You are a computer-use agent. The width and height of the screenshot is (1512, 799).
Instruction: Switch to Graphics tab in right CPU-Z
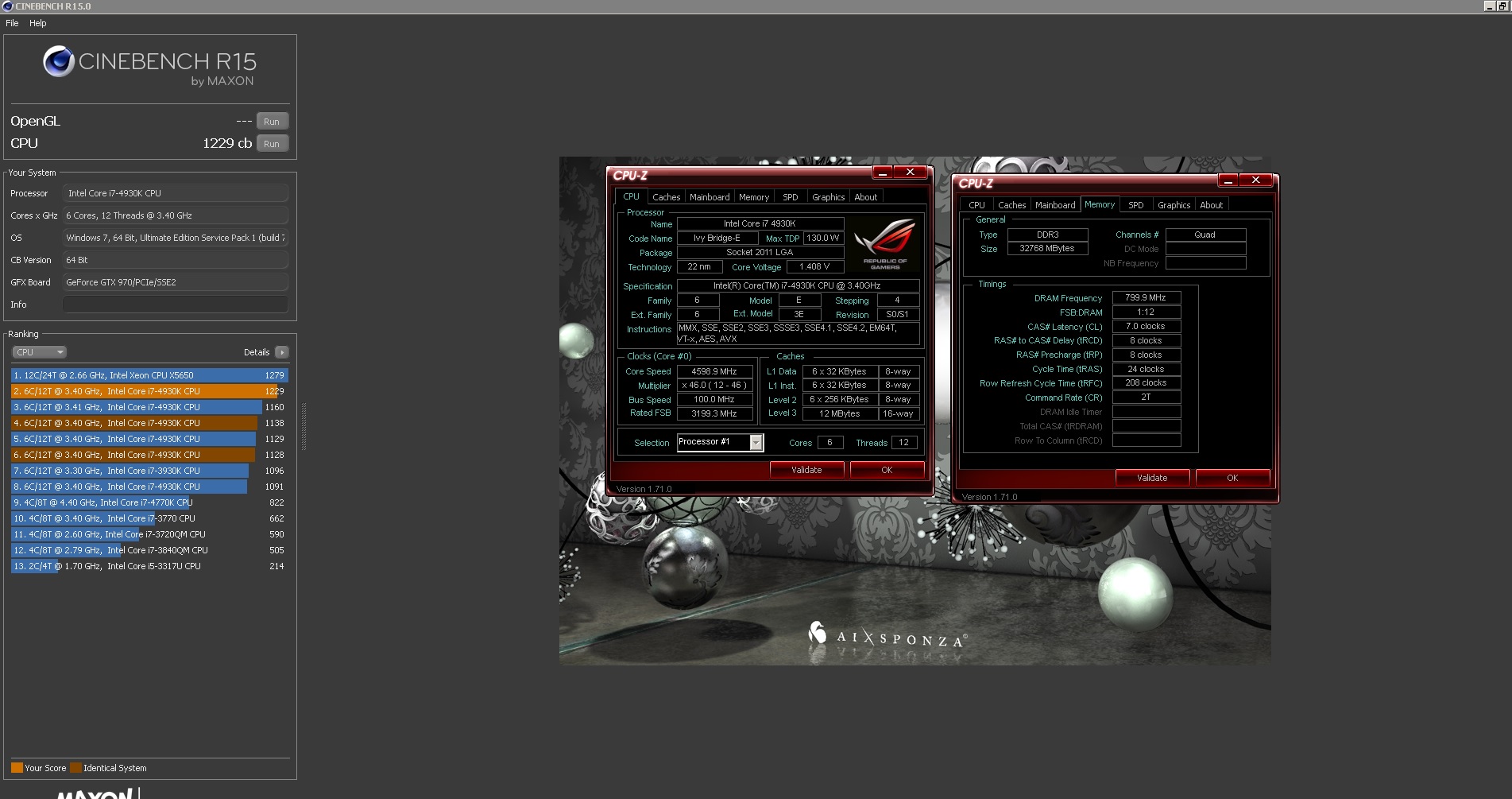point(1174,205)
